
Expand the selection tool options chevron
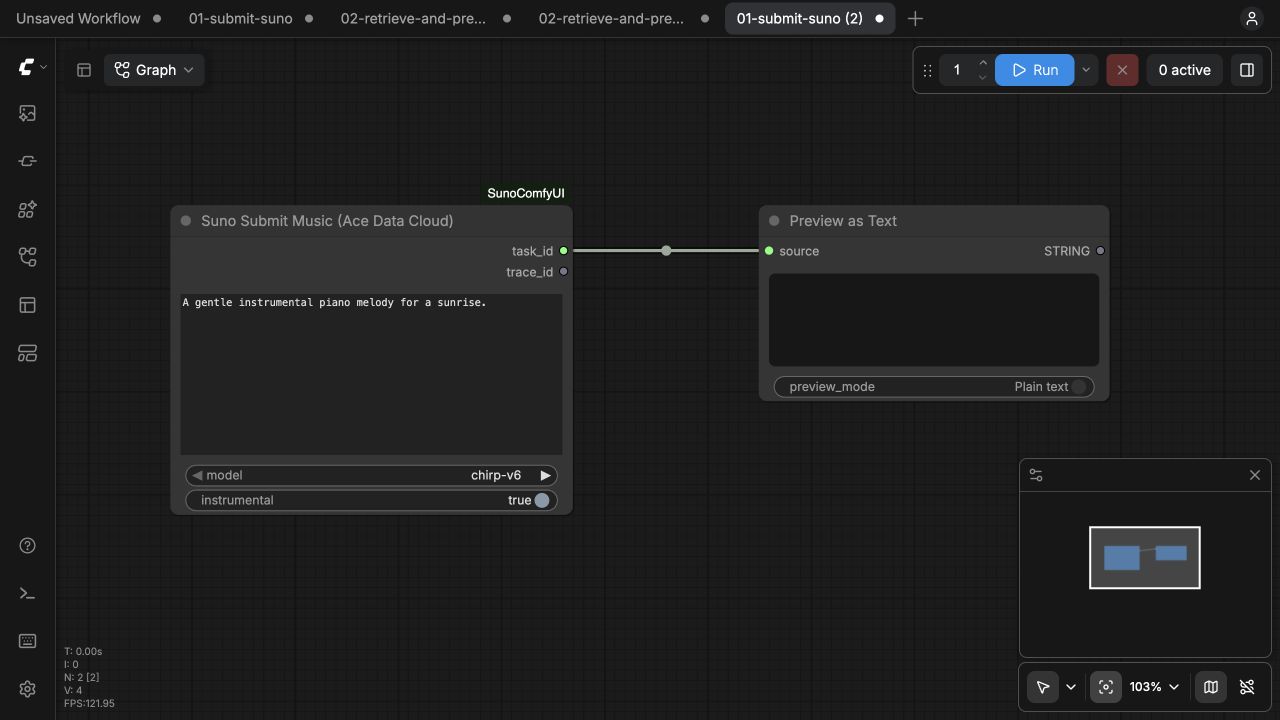click(1071, 687)
